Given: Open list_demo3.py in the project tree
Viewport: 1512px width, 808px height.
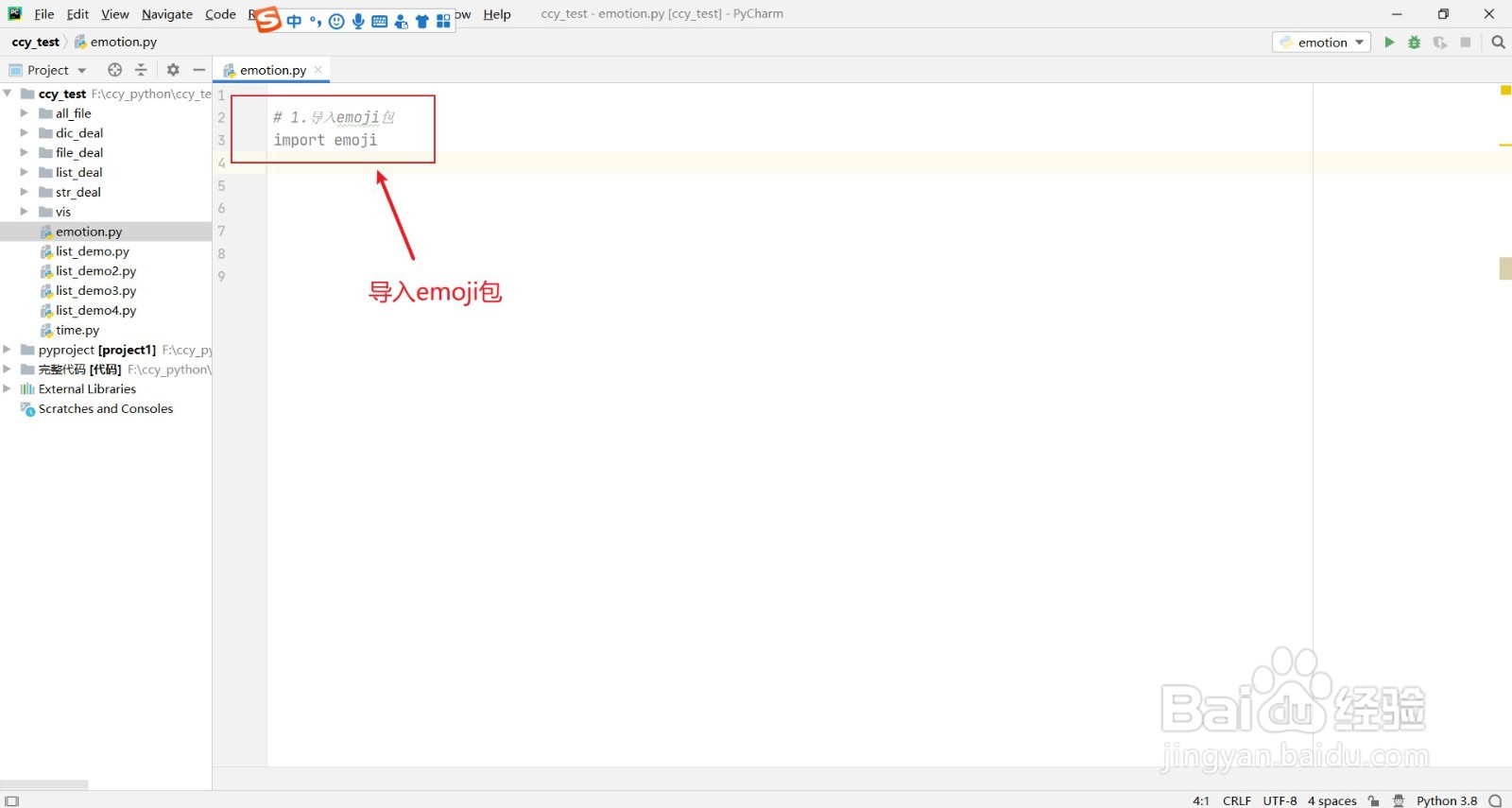Looking at the screenshot, I should coord(95,291).
